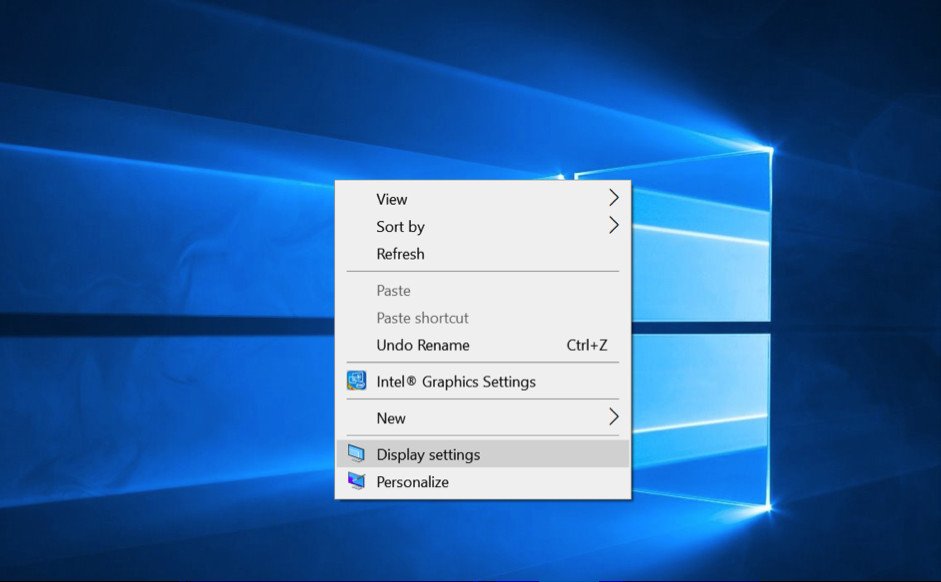Click the monitor icon beside Display settings

point(356,454)
